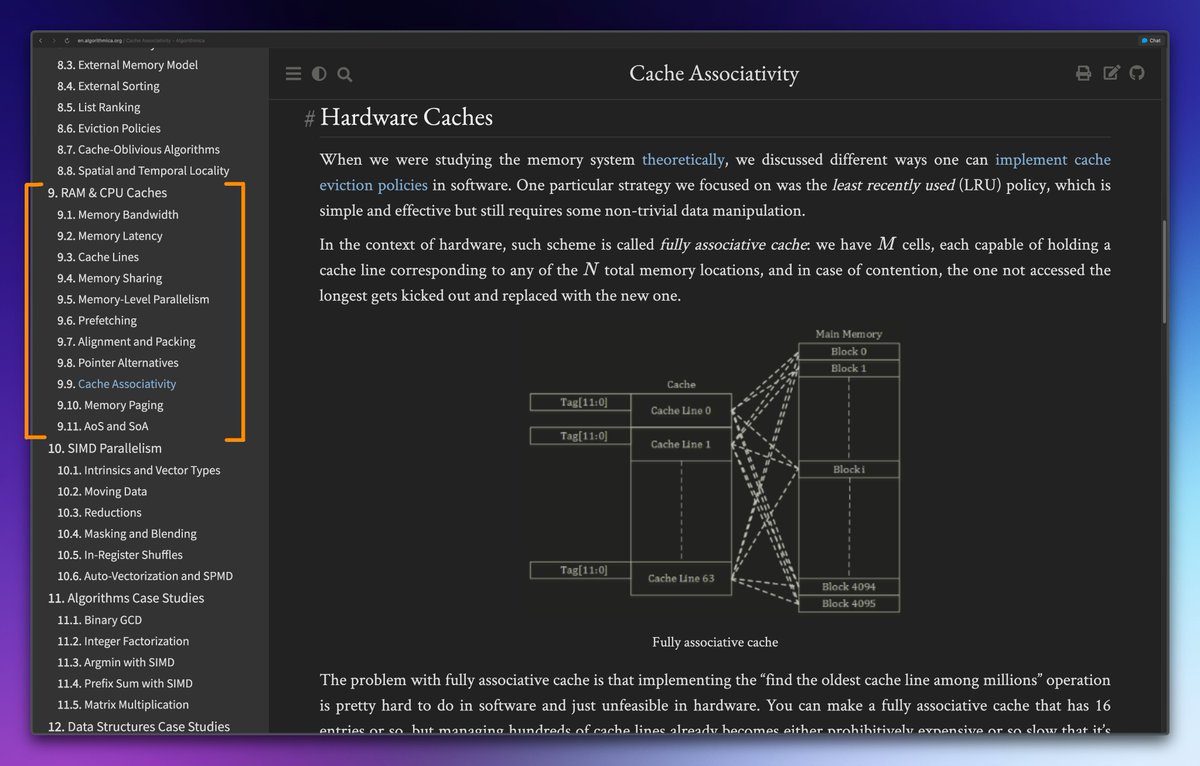Toggle the sidebar menu hamburger icon
Image resolution: width=1200 pixels, height=766 pixels.
[x=293, y=74]
